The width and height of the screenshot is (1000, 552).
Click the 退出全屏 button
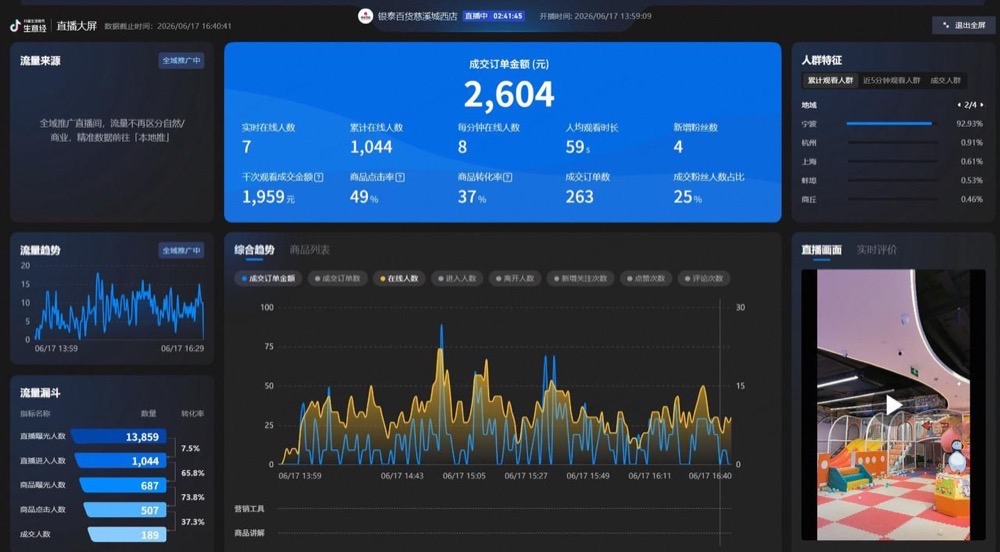[964, 25]
